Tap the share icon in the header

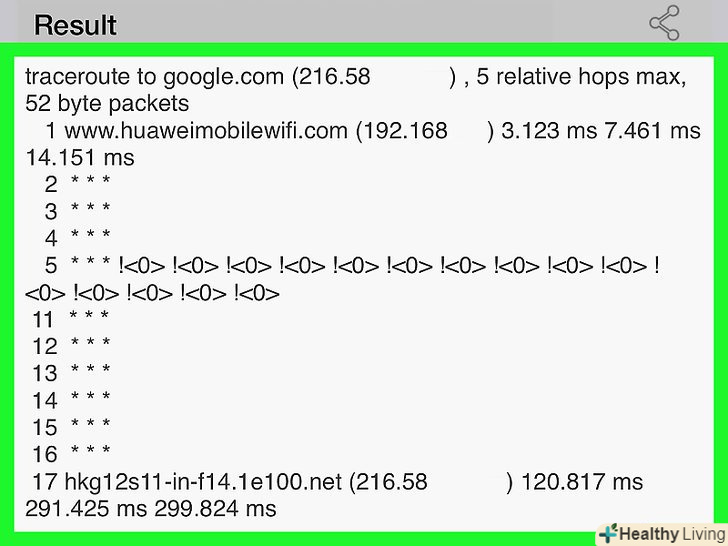click(x=664, y=22)
